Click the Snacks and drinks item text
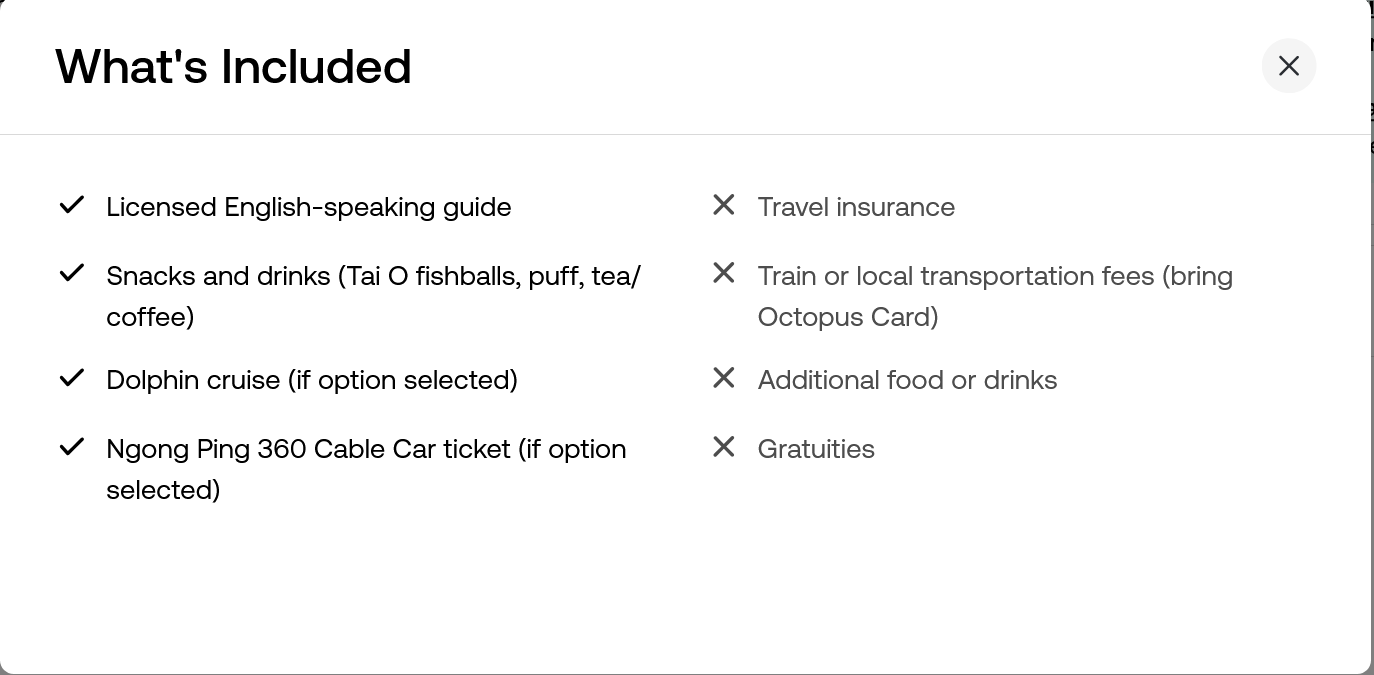 [x=373, y=296]
